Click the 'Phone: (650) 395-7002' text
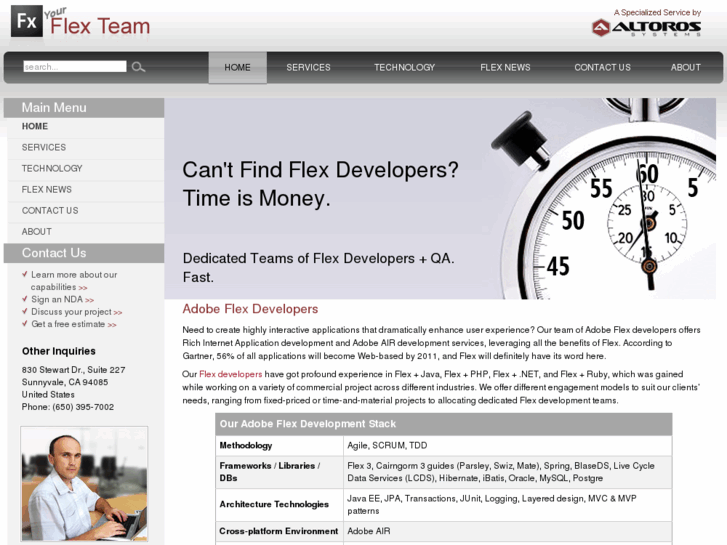Screen dimensions: 727x545 tap(68, 407)
